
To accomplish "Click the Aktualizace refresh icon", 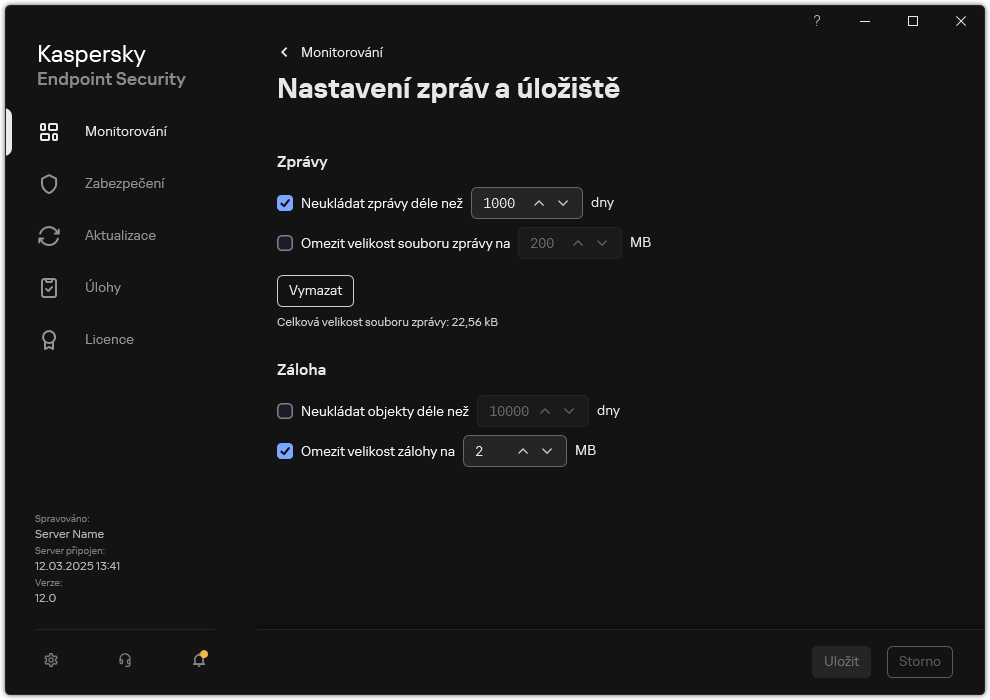I will tap(48, 235).
